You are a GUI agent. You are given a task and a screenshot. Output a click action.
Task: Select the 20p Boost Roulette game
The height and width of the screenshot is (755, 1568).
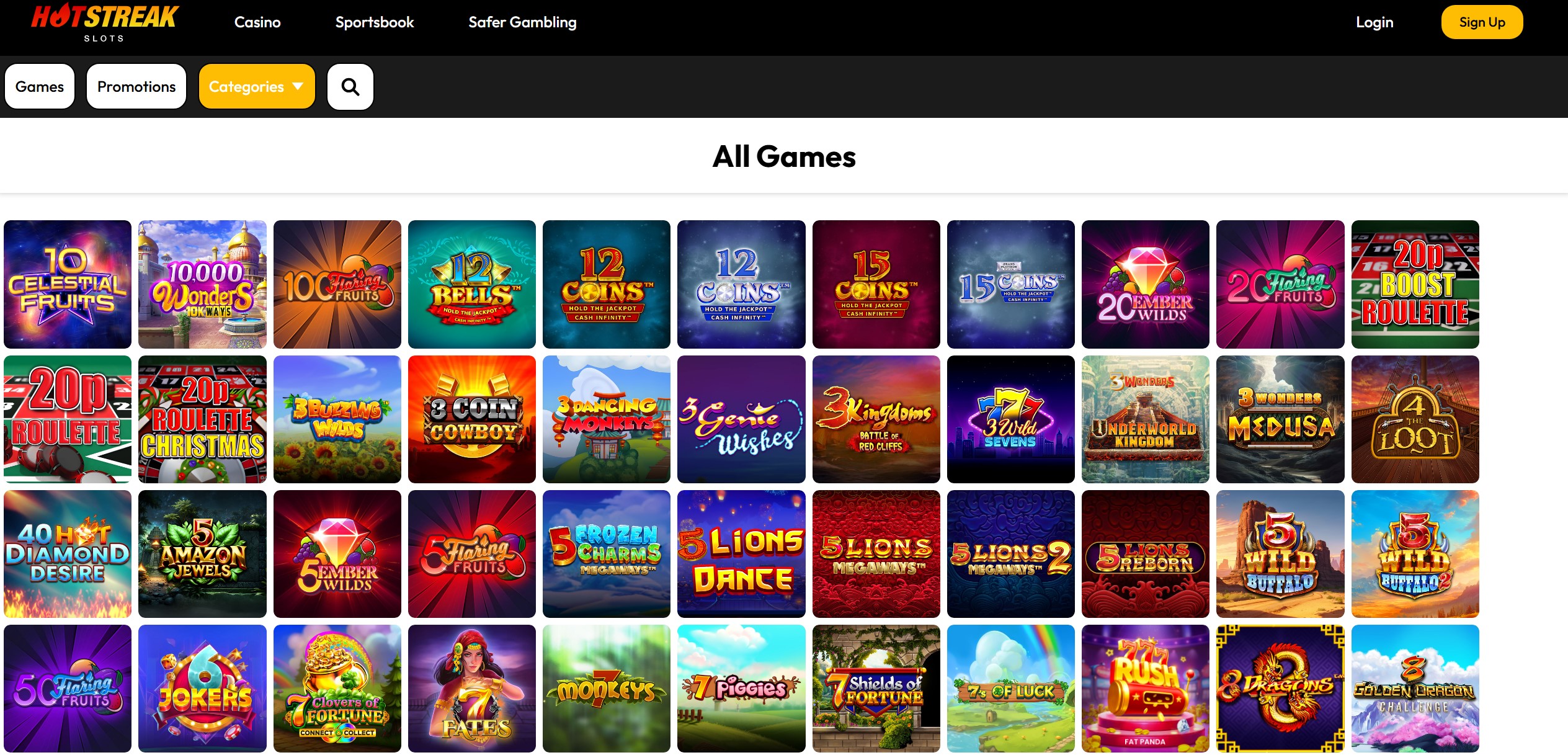point(1415,284)
